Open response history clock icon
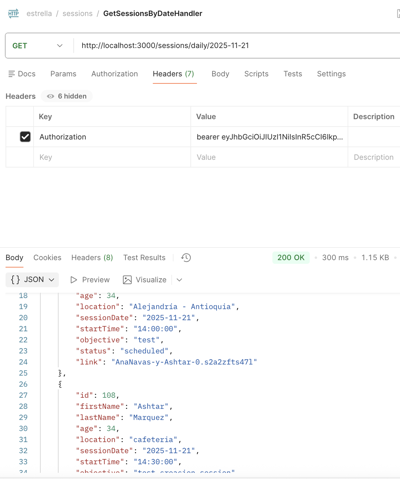Image resolution: width=400 pixels, height=479 pixels. 186,258
